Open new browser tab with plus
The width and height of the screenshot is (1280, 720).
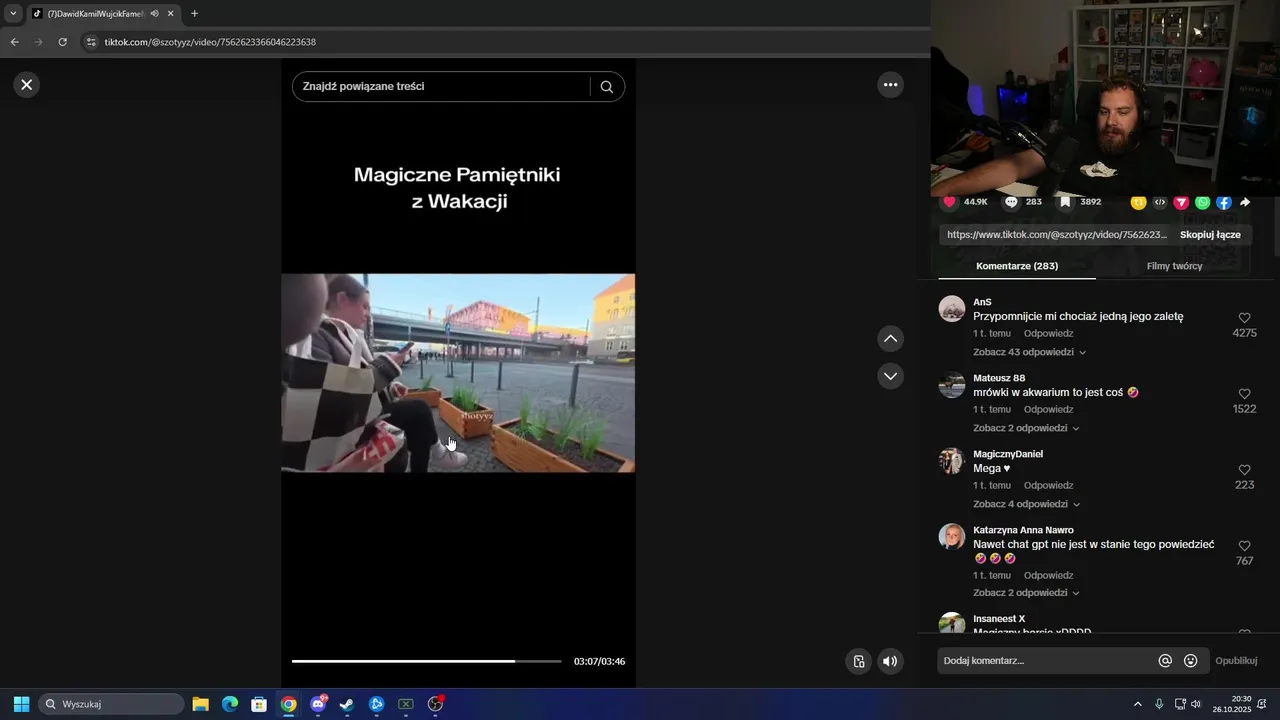pyautogui.click(x=194, y=14)
